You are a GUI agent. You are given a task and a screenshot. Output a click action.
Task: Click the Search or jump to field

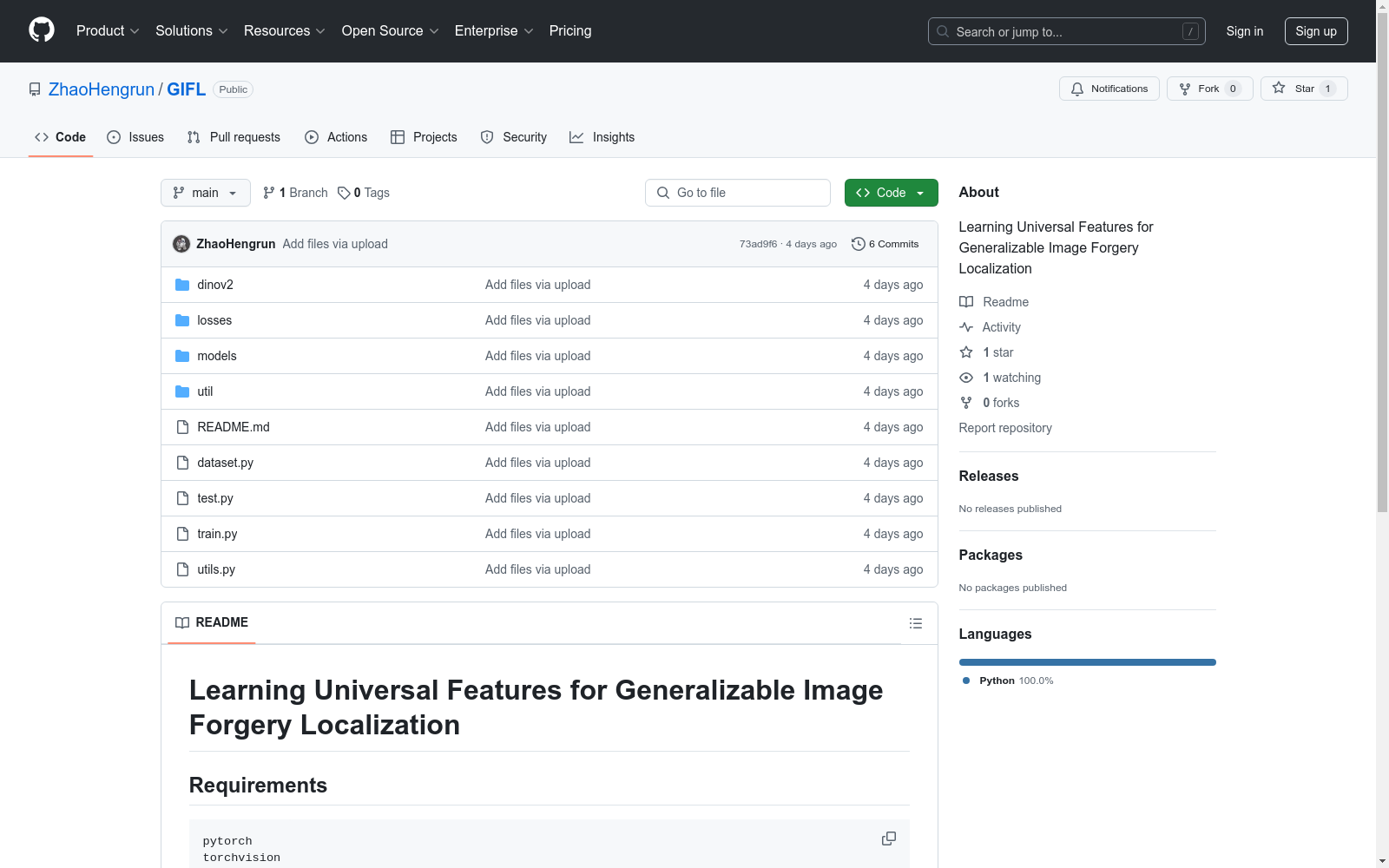pyautogui.click(x=1067, y=31)
